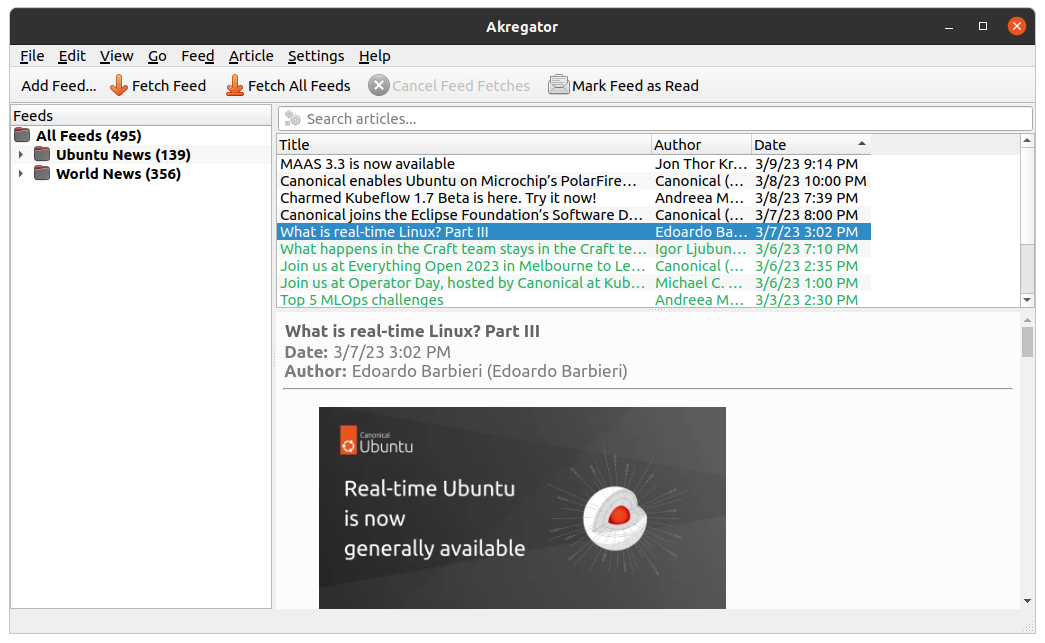This screenshot has height=643, width=1045.
Task: Click the Fetch Feed label
Action: [169, 86]
